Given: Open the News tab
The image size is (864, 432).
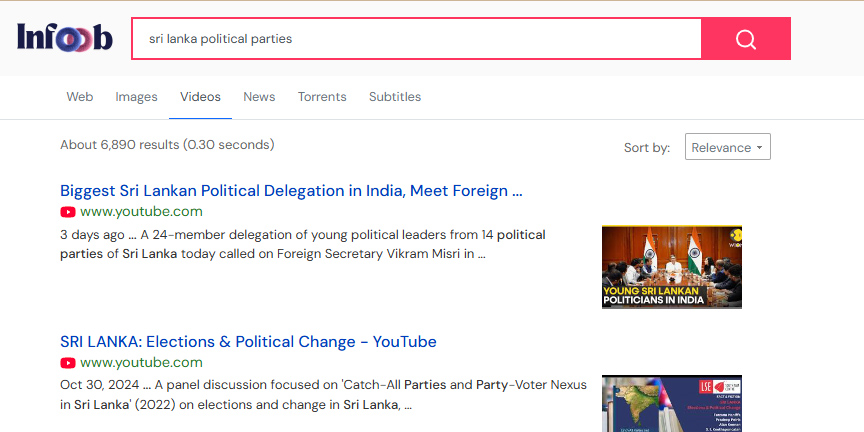Looking at the screenshot, I should pos(259,97).
